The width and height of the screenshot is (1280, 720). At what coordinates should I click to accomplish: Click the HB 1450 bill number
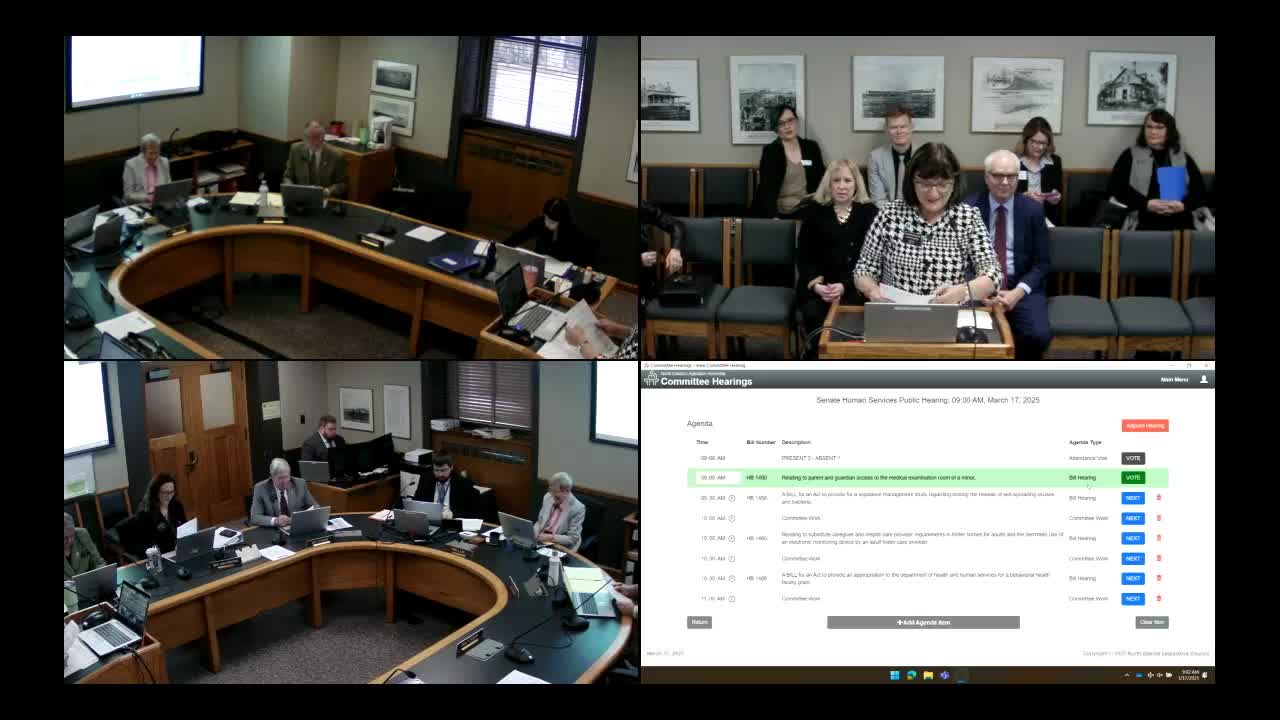(x=757, y=478)
